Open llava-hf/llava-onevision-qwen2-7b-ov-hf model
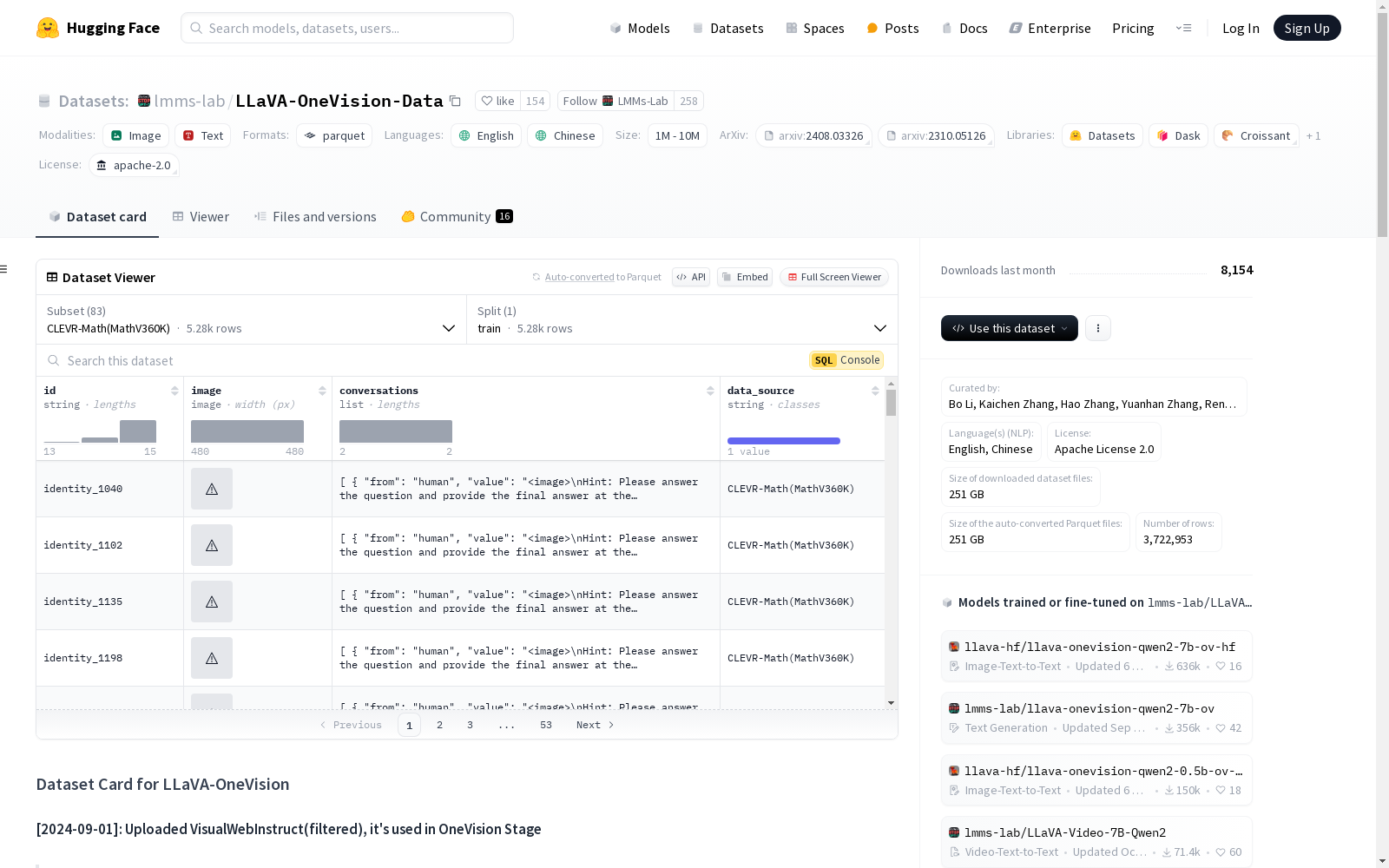 point(1096,656)
